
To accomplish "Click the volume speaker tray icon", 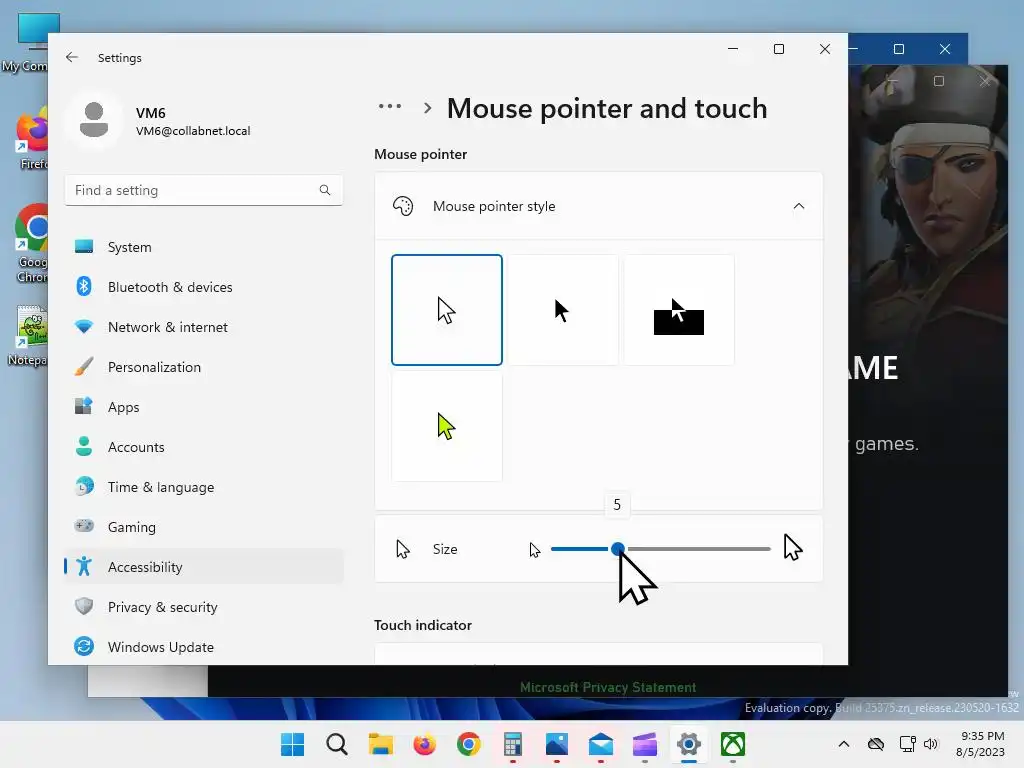I will click(931, 744).
